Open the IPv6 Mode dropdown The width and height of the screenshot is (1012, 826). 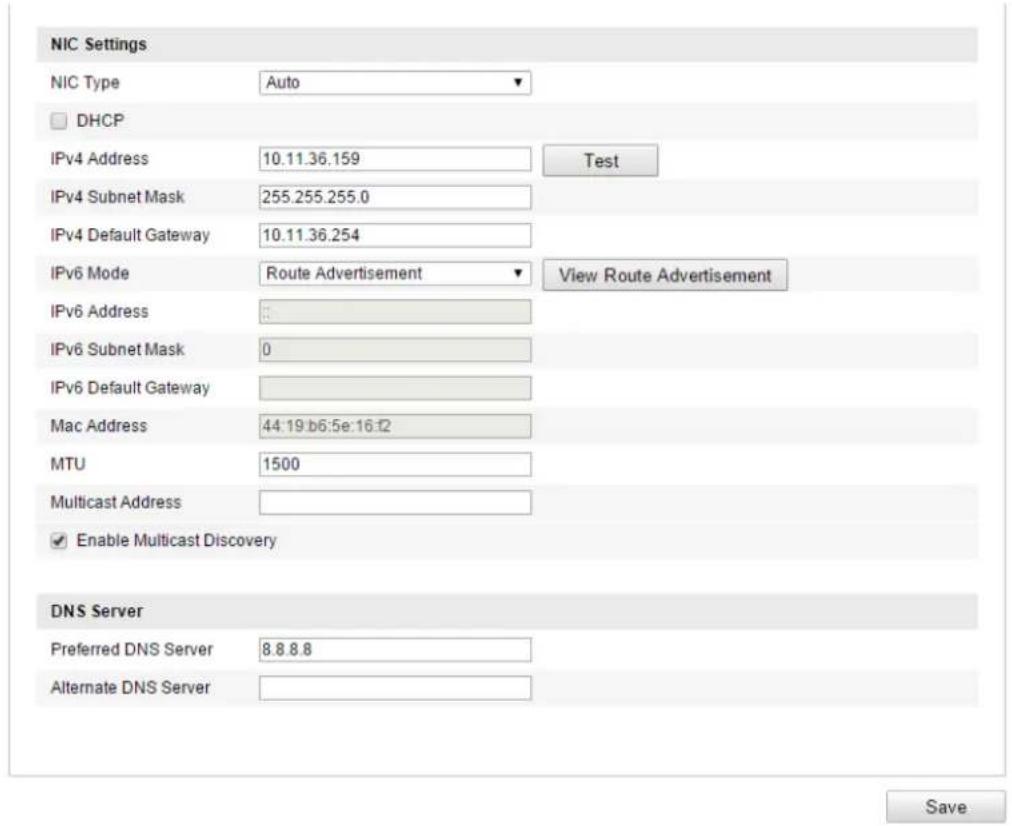[x=395, y=274]
